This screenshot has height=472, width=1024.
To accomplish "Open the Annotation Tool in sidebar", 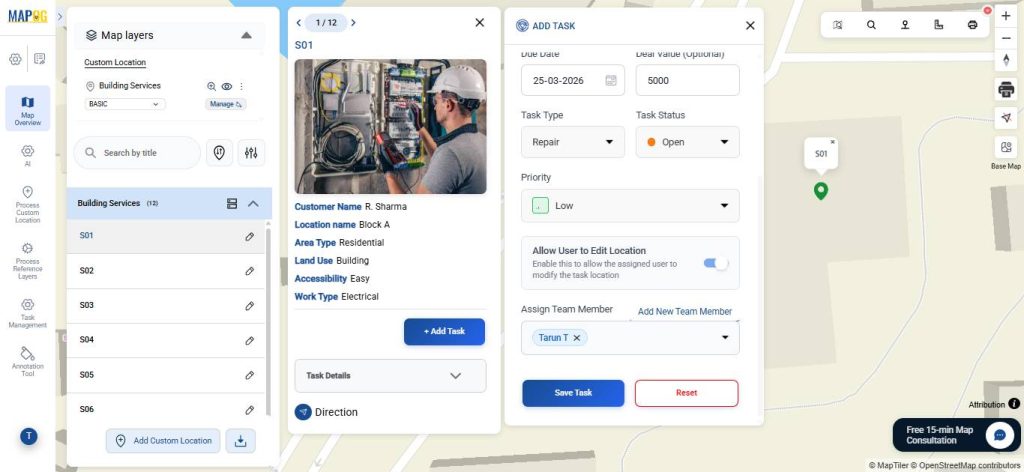I will (27, 362).
